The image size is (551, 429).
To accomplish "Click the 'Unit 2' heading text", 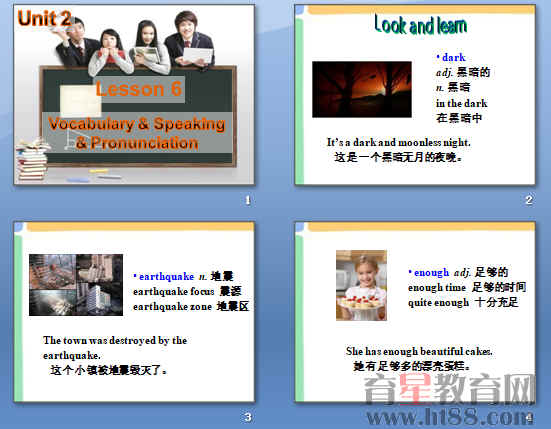I will coord(44,18).
